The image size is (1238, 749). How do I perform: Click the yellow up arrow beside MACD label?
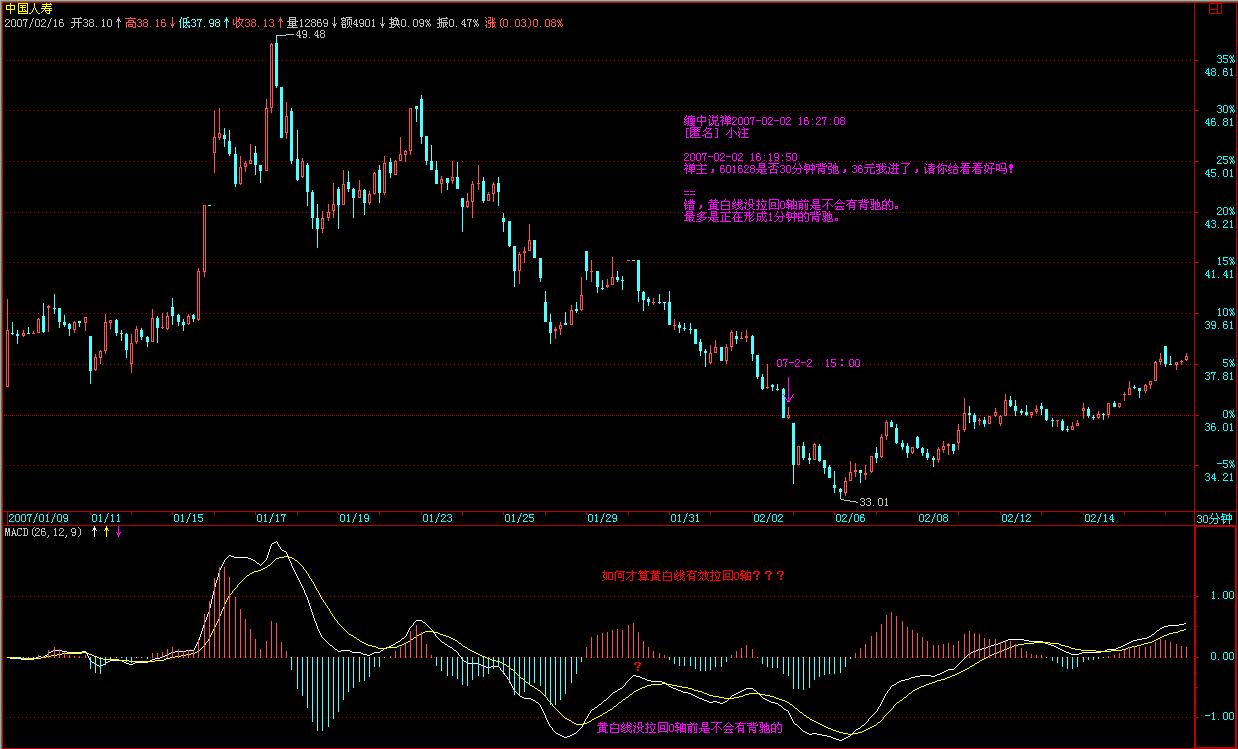[x=107, y=532]
